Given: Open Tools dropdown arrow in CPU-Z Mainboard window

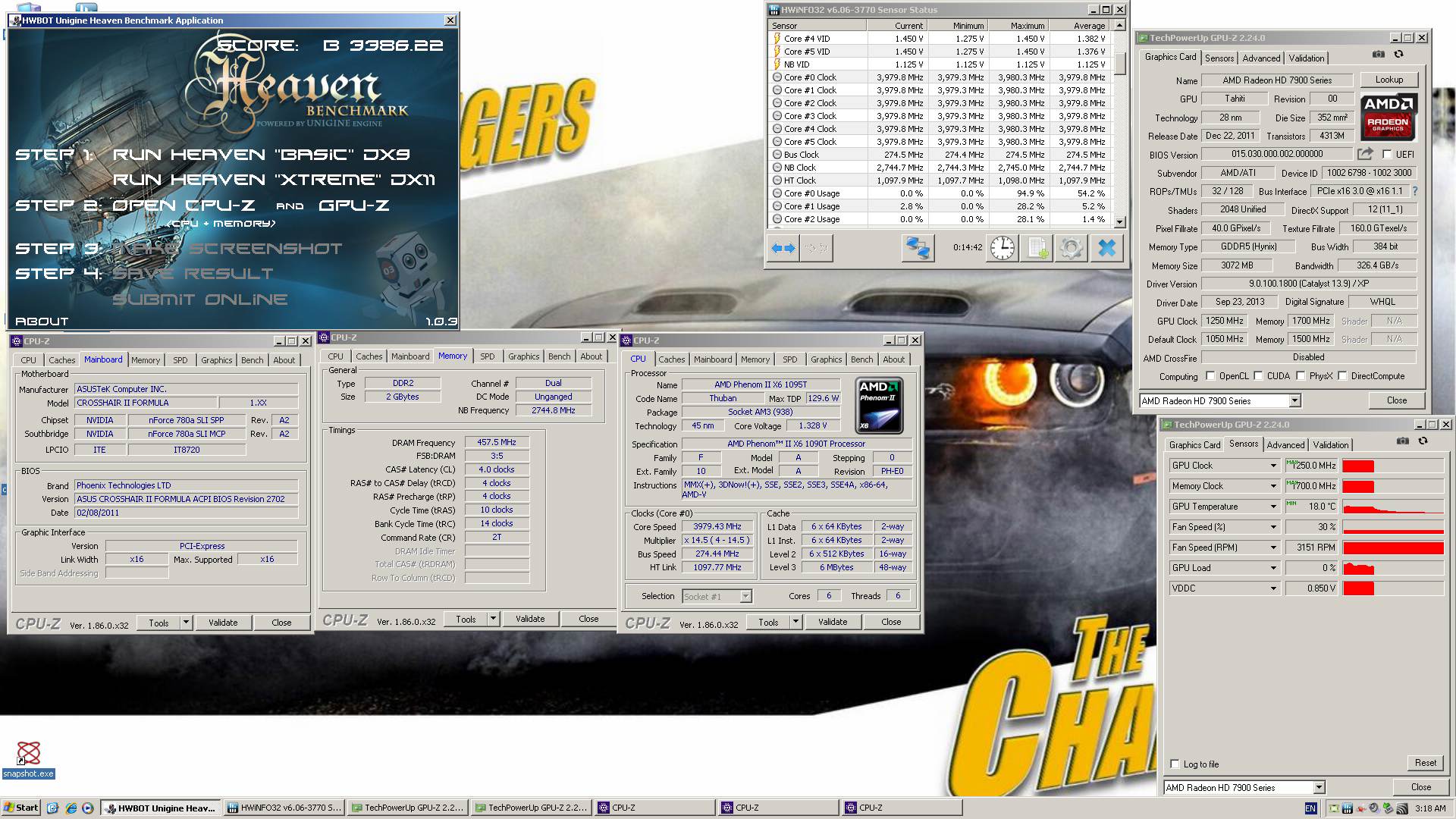Looking at the screenshot, I should pos(186,623).
